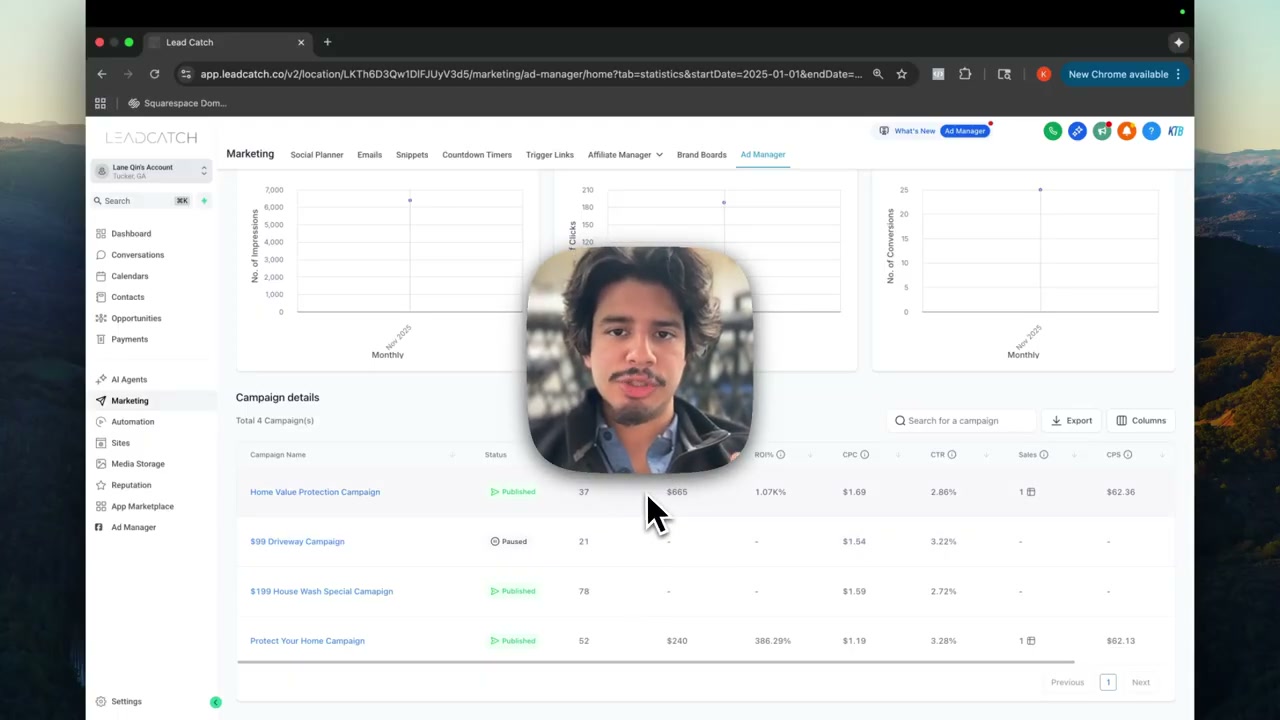Screen dimensions: 1280x720
Task: Open Opportunities in the sidebar
Action: tap(136, 318)
